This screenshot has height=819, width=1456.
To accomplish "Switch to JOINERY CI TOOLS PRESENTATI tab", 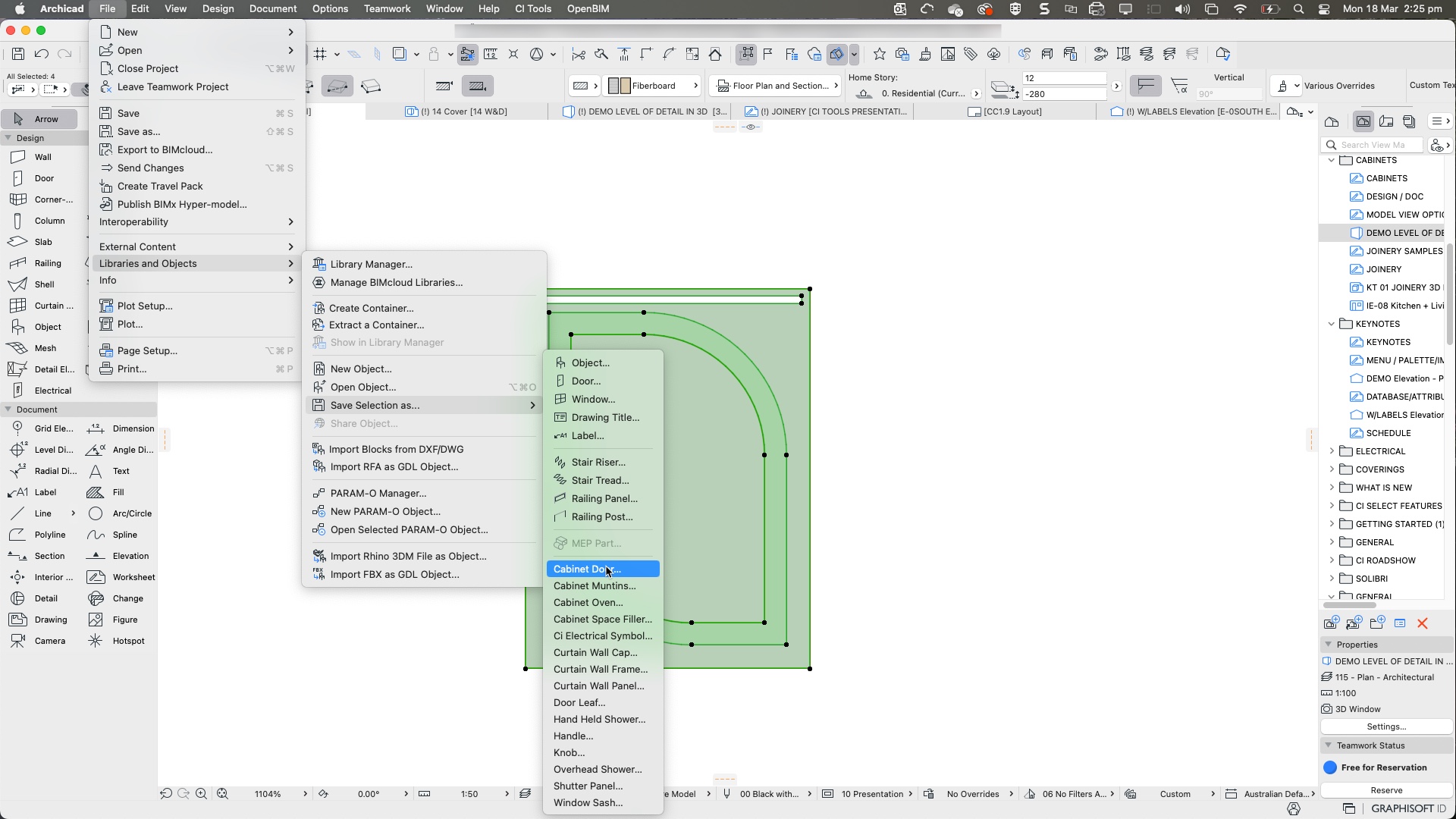I will pyautogui.click(x=826, y=111).
